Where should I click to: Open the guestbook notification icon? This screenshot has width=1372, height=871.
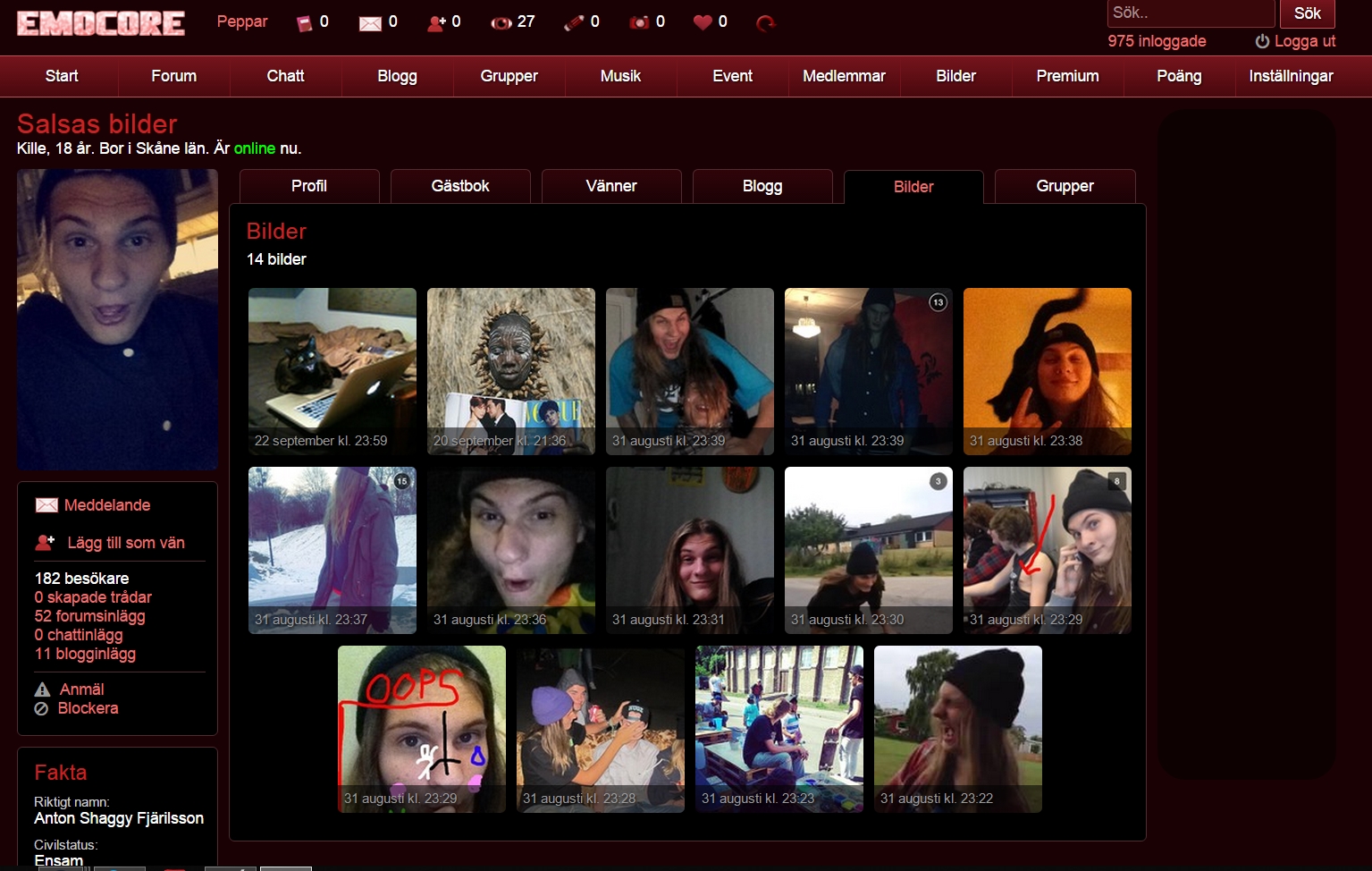coord(304,23)
